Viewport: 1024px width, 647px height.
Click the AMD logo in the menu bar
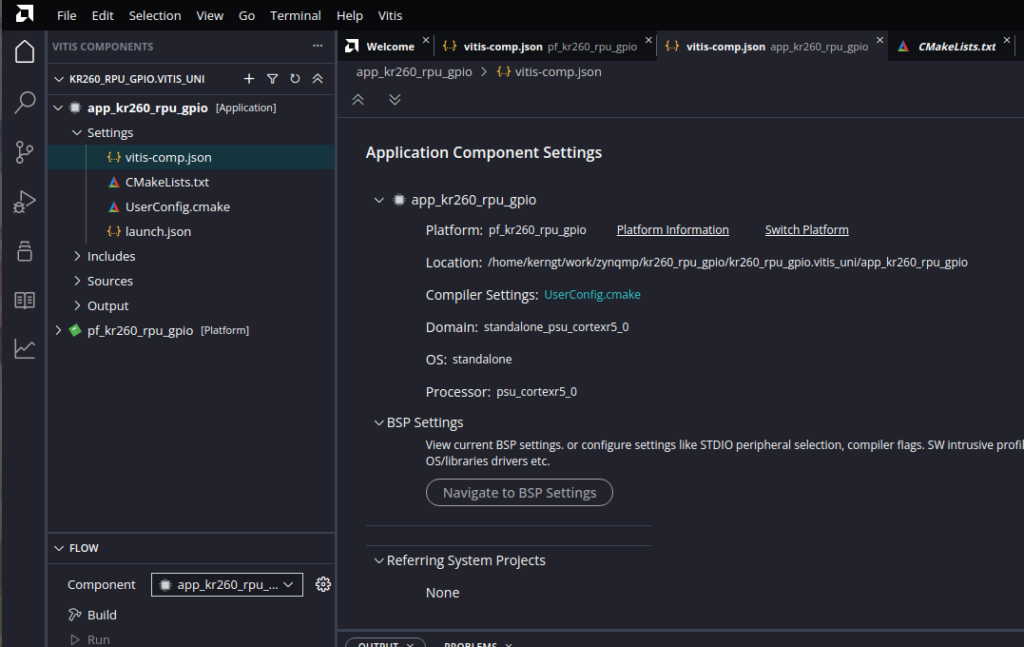tap(24, 14)
